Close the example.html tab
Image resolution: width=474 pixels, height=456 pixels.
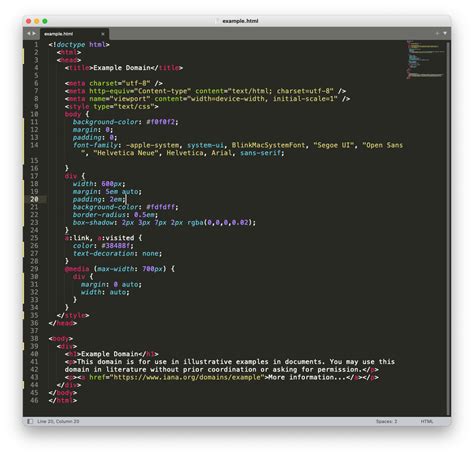(x=103, y=34)
